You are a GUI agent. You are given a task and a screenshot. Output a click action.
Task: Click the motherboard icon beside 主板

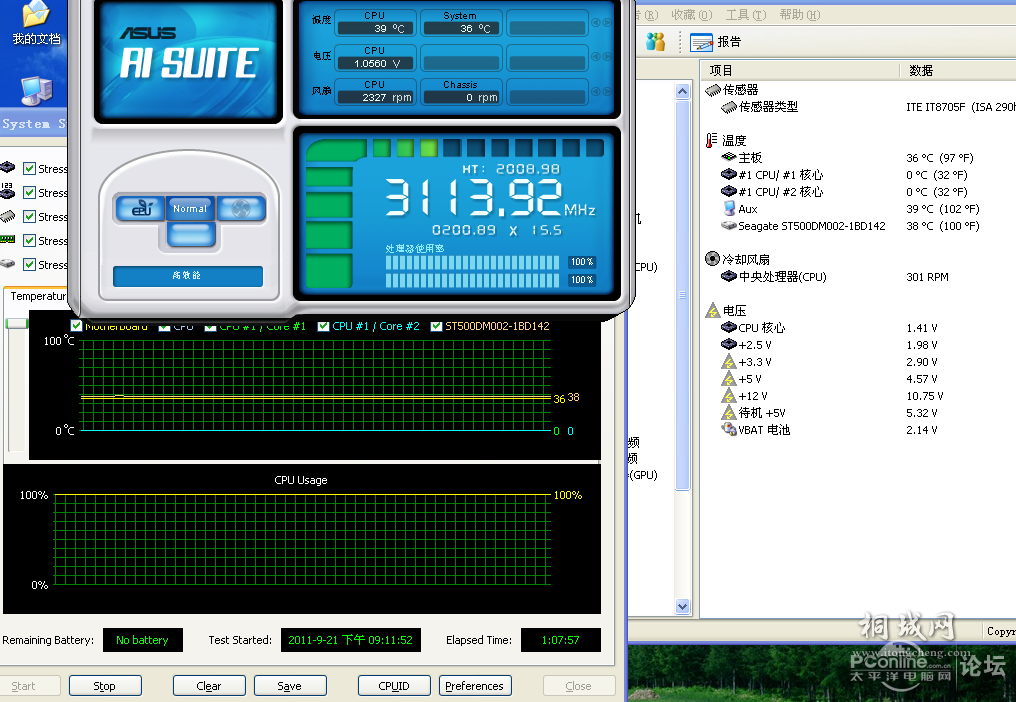point(729,157)
